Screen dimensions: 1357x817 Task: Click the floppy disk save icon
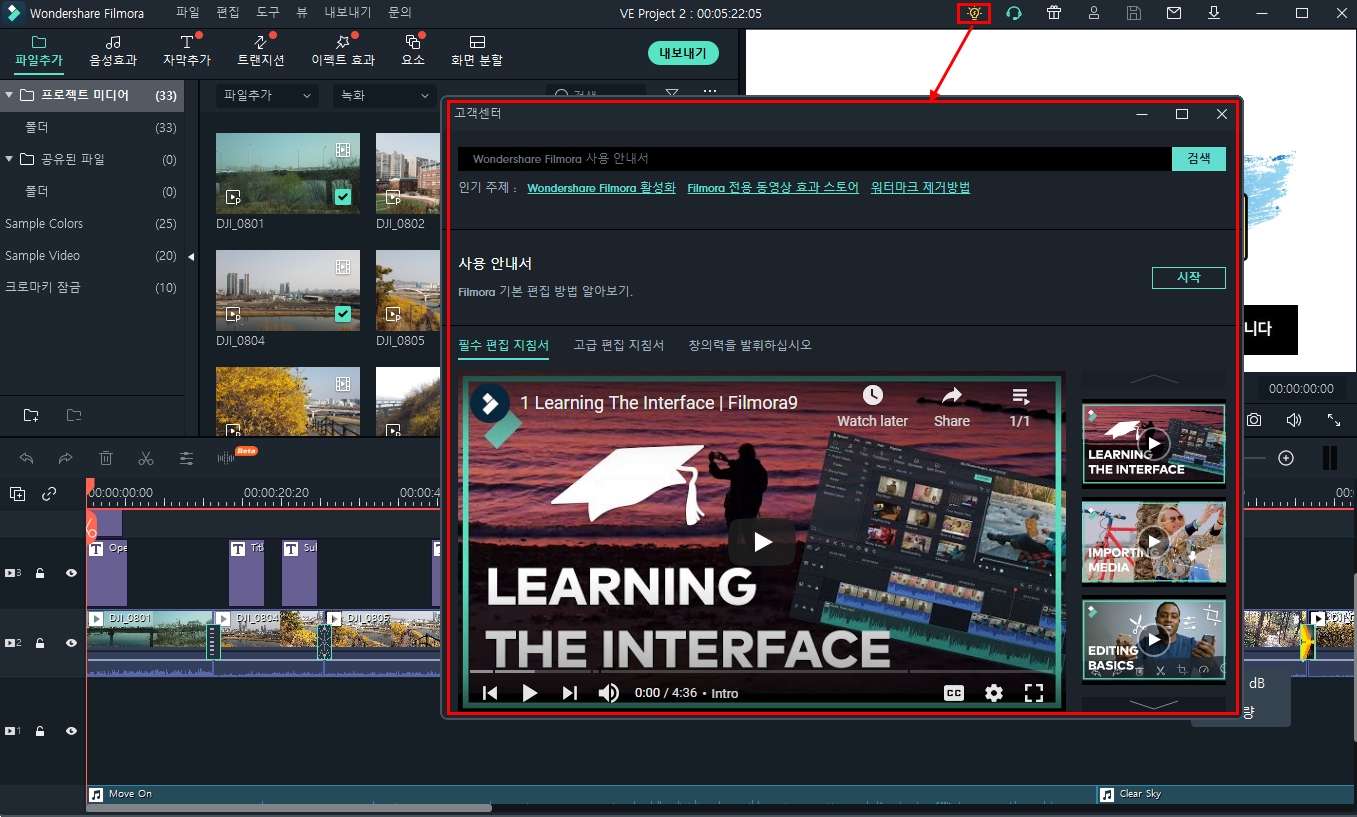click(1134, 13)
